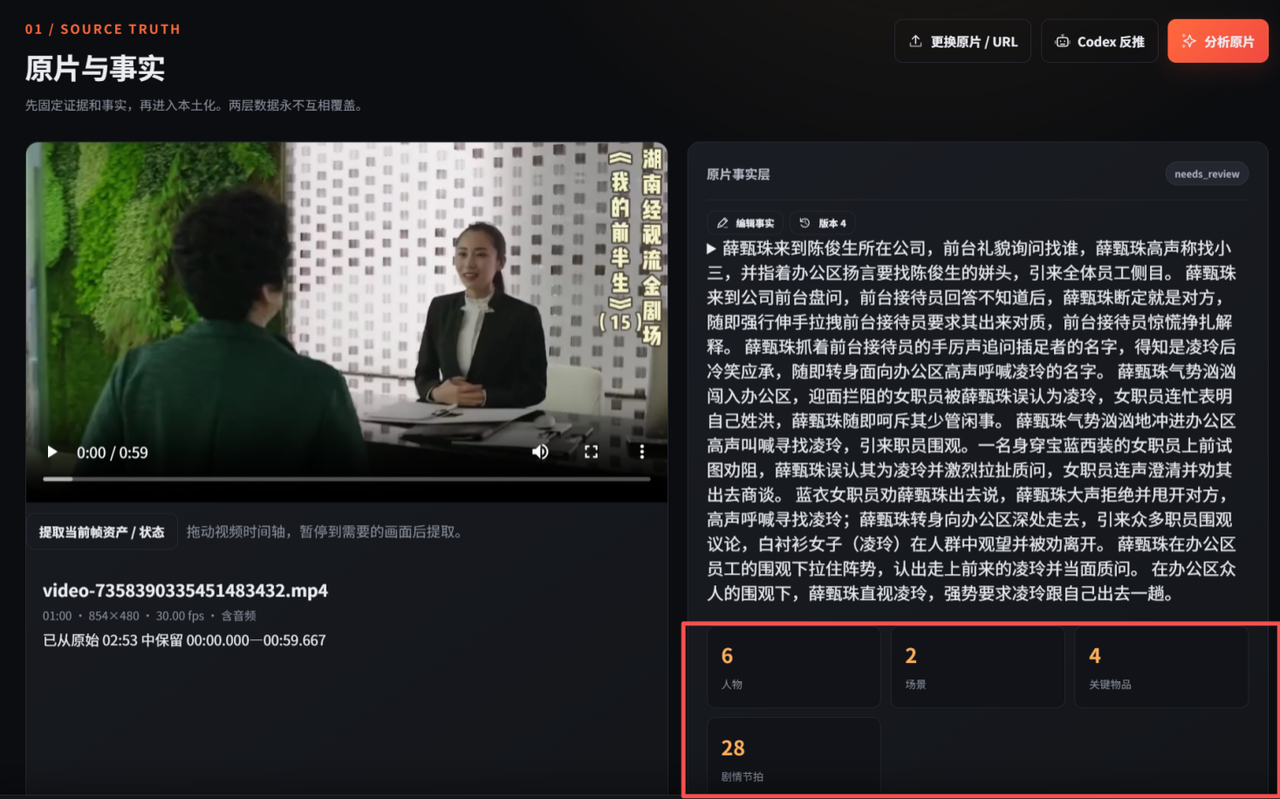Click file name video-7358390335451483432.mp4
1280x799 pixels.
[185, 590]
